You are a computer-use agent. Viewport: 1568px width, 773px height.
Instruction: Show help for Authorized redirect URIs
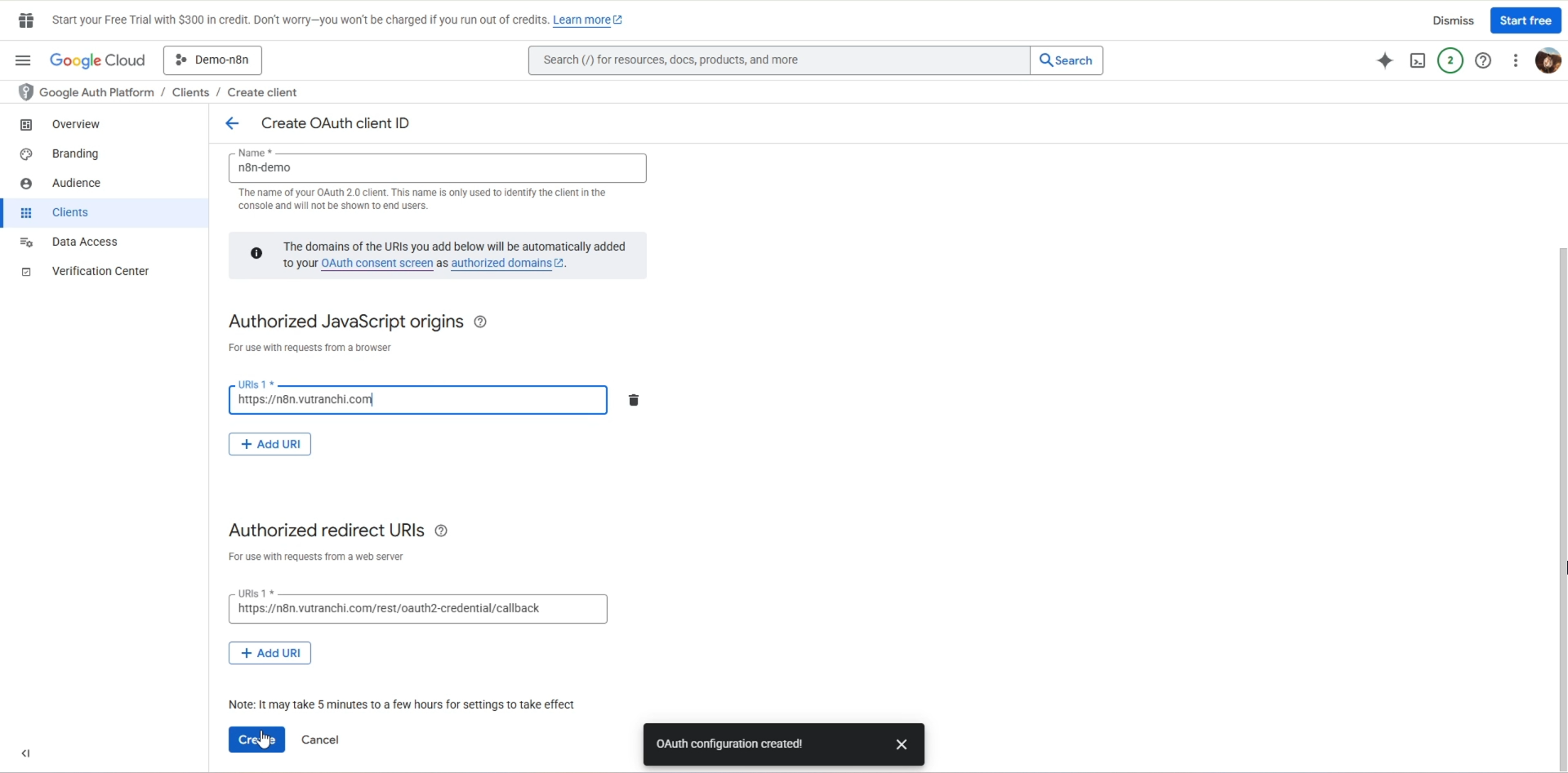441,531
